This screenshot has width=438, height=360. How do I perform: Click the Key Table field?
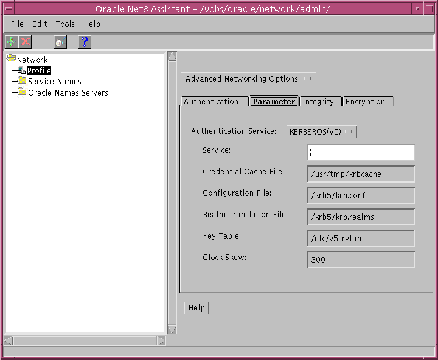pyautogui.click(x=361, y=238)
